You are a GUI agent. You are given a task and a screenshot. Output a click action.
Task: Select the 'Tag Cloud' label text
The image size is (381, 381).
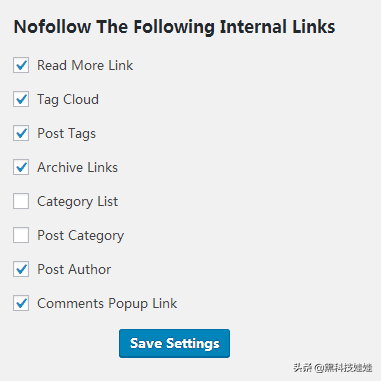(x=68, y=100)
